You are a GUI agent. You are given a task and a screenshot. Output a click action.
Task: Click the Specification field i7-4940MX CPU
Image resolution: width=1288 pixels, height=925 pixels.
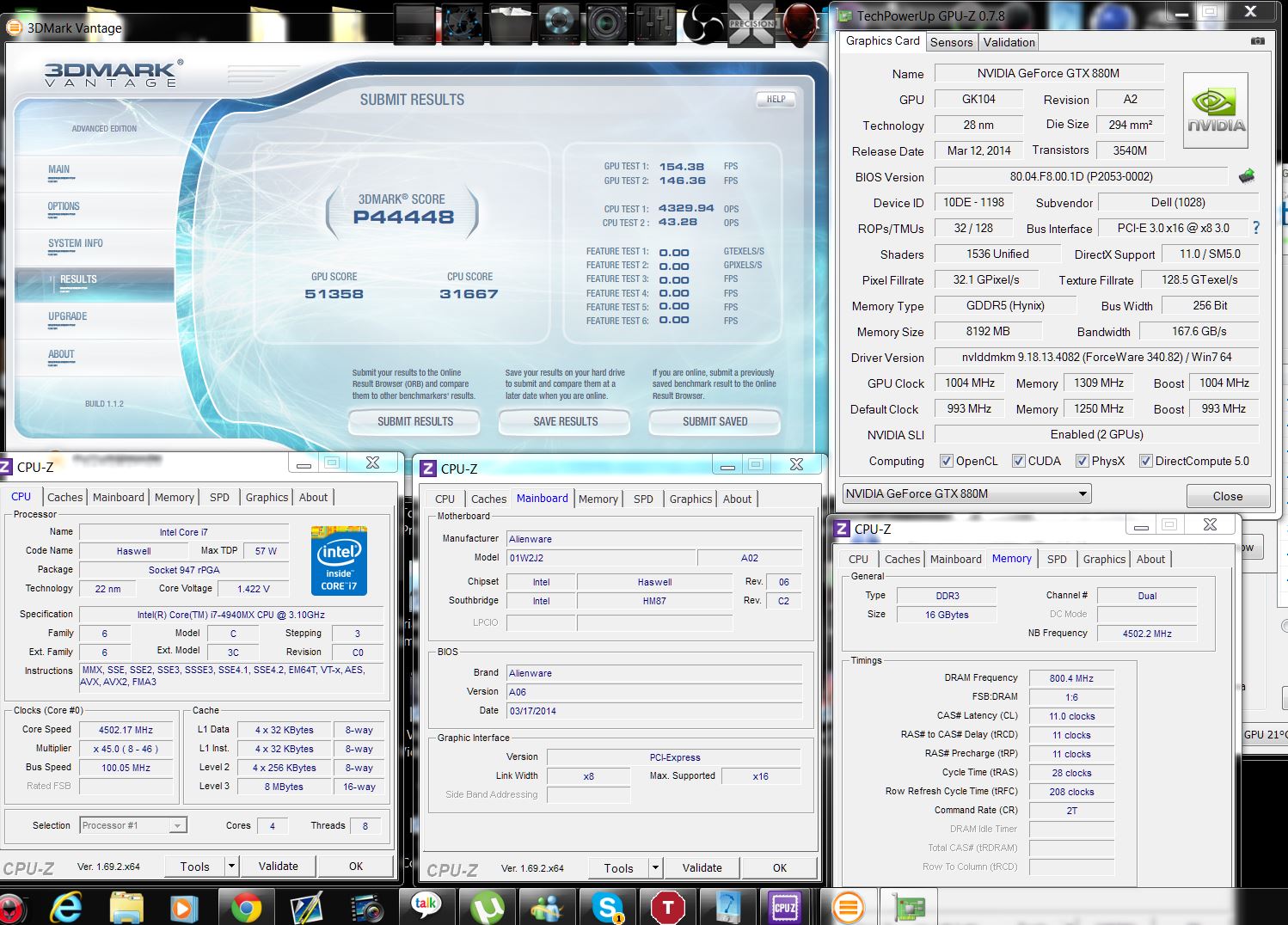pos(231,614)
